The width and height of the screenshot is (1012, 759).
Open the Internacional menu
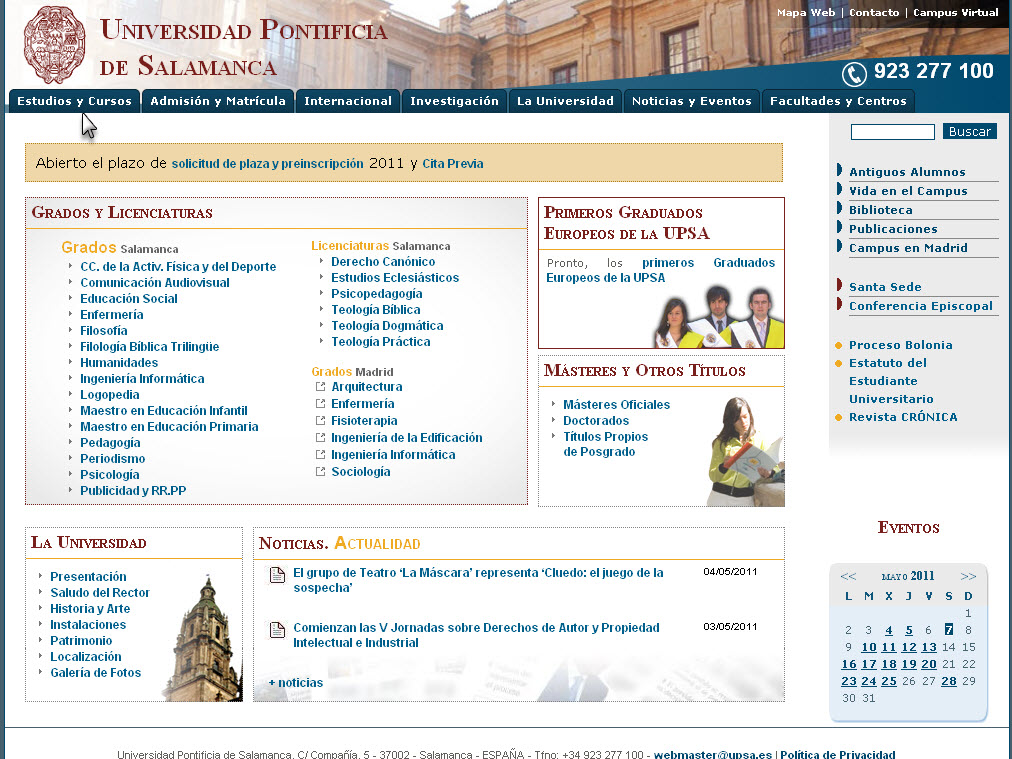348,101
